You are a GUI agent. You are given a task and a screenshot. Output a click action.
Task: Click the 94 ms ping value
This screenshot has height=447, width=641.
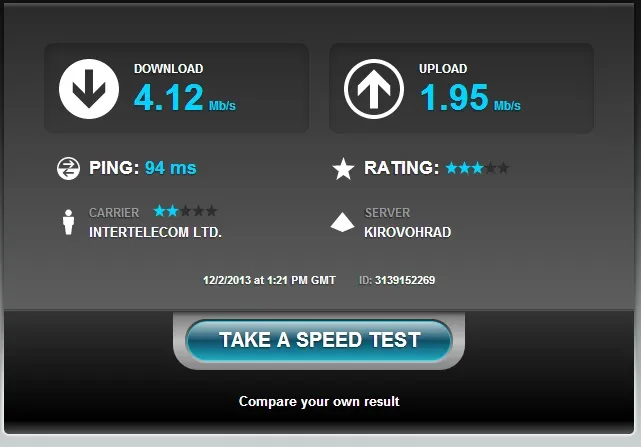[x=171, y=168]
